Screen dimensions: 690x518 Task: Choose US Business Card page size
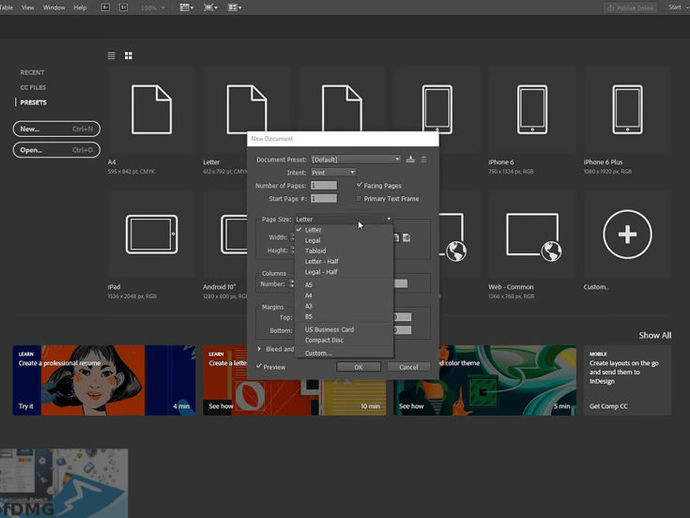(x=344, y=329)
